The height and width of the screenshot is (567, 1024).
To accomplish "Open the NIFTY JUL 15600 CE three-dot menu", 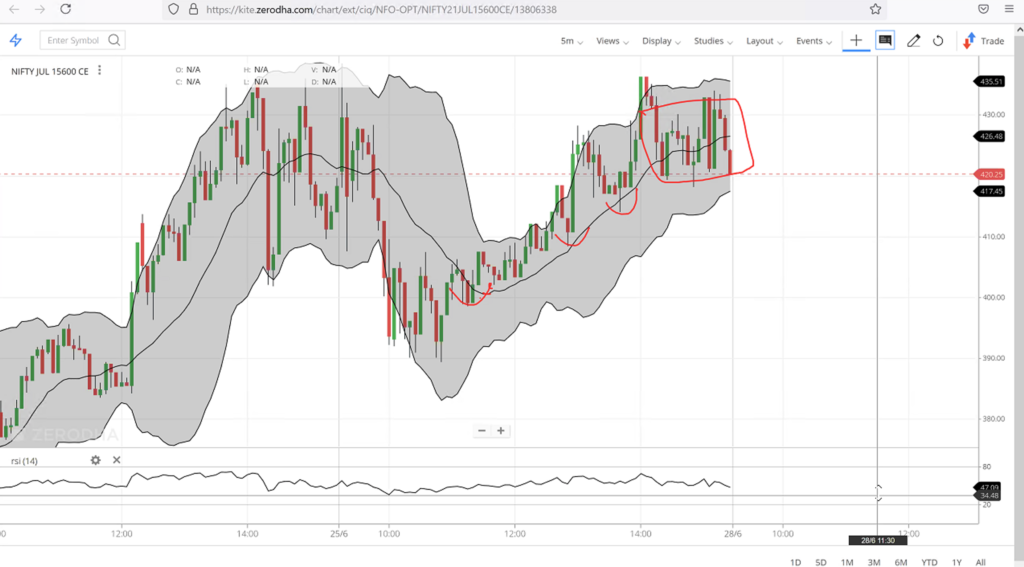I will (x=100, y=70).
